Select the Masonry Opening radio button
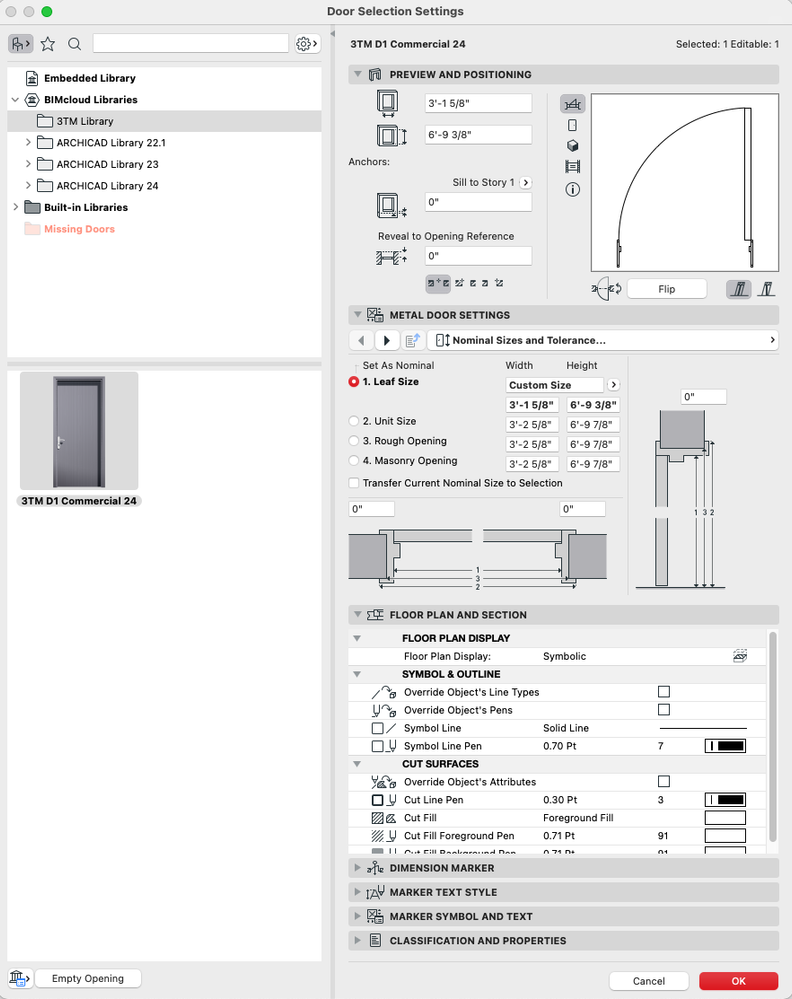Screen dimensions: 792x999 354,461
